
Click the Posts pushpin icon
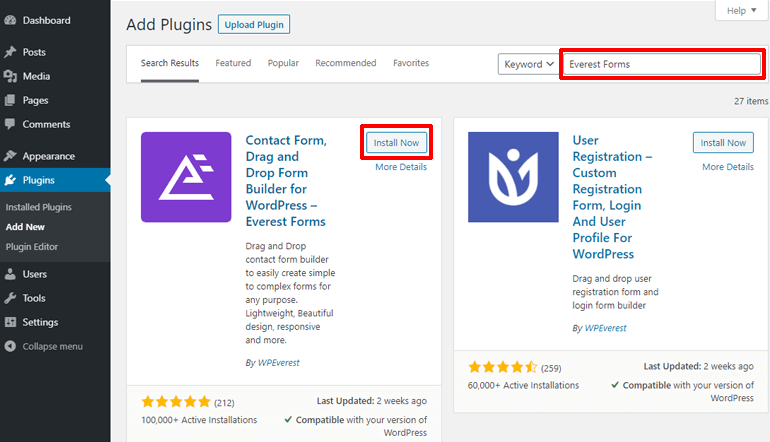pyautogui.click(x=10, y=52)
